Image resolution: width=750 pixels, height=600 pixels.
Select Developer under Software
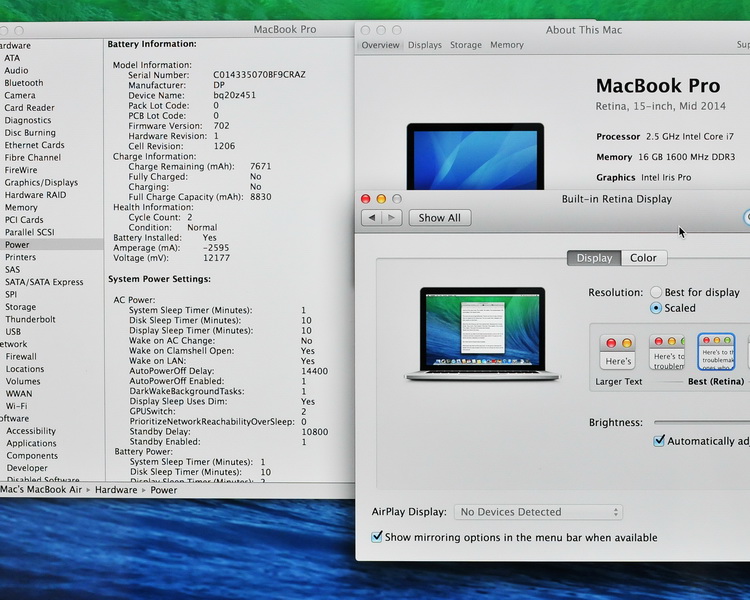pos(27,468)
